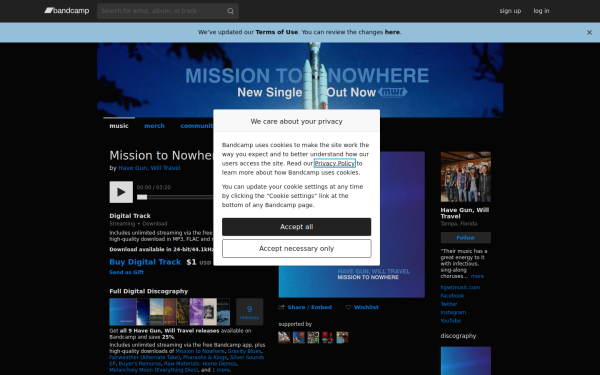This screenshot has width=600, height=375.
Task: Play the Mission to Nowhere track
Action: coord(121,192)
